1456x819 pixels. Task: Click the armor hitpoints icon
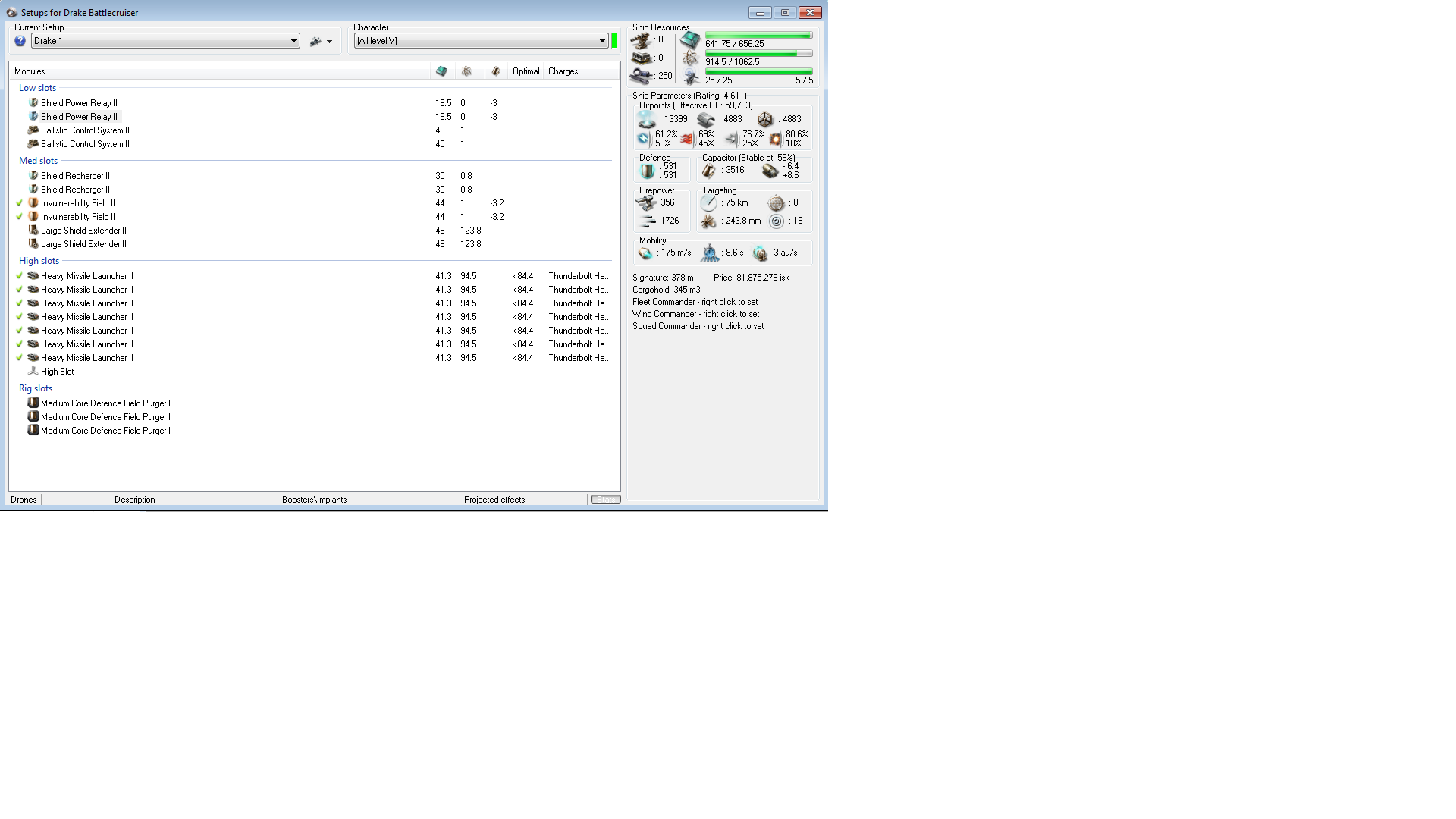coord(706,120)
